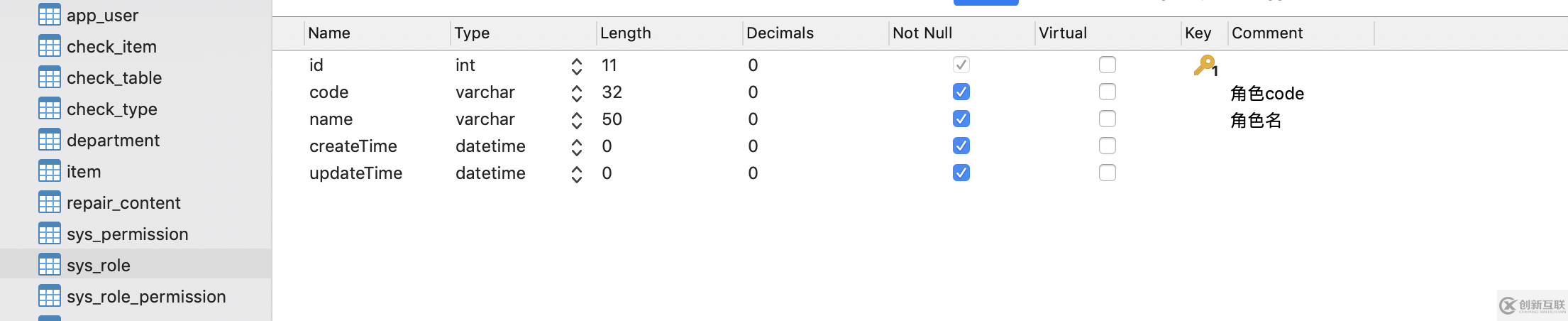Viewport: 1568px width, 321px height.
Task: Enable Virtual for the name field
Action: [x=1108, y=119]
